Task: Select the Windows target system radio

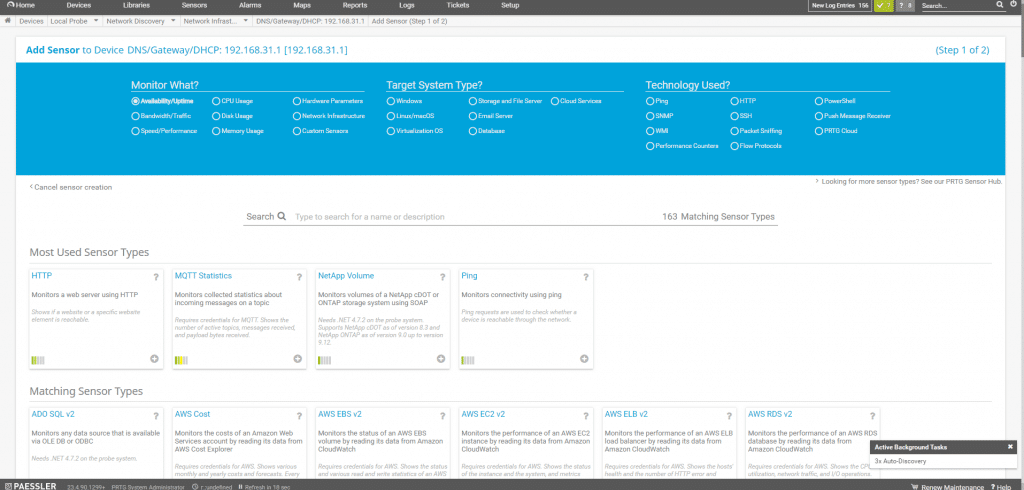Action: pos(391,101)
